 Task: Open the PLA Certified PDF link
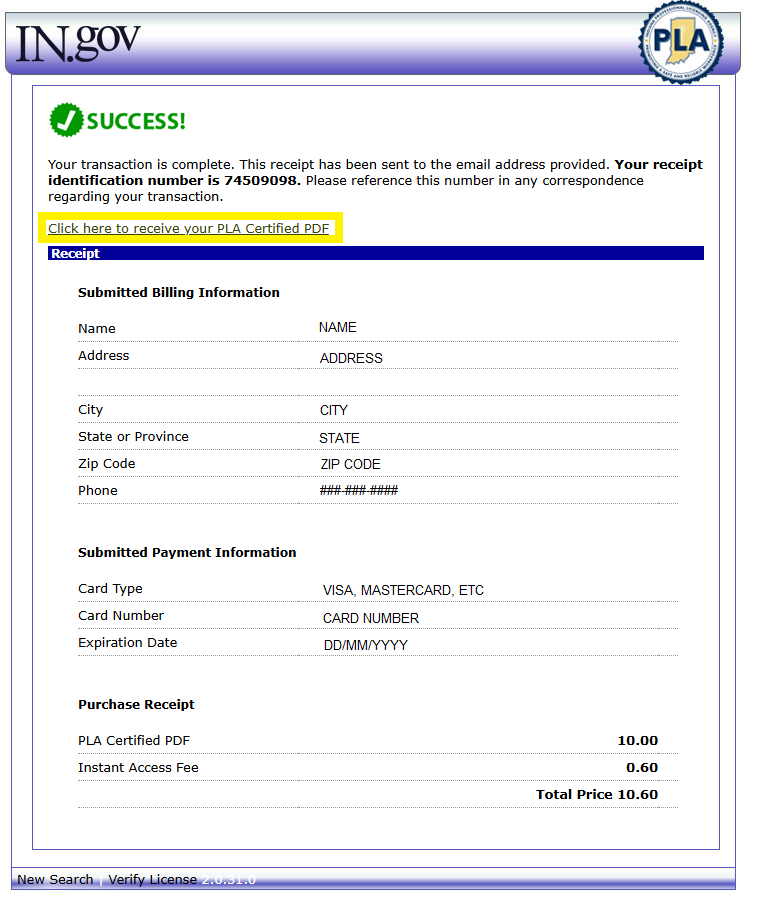pos(188,229)
